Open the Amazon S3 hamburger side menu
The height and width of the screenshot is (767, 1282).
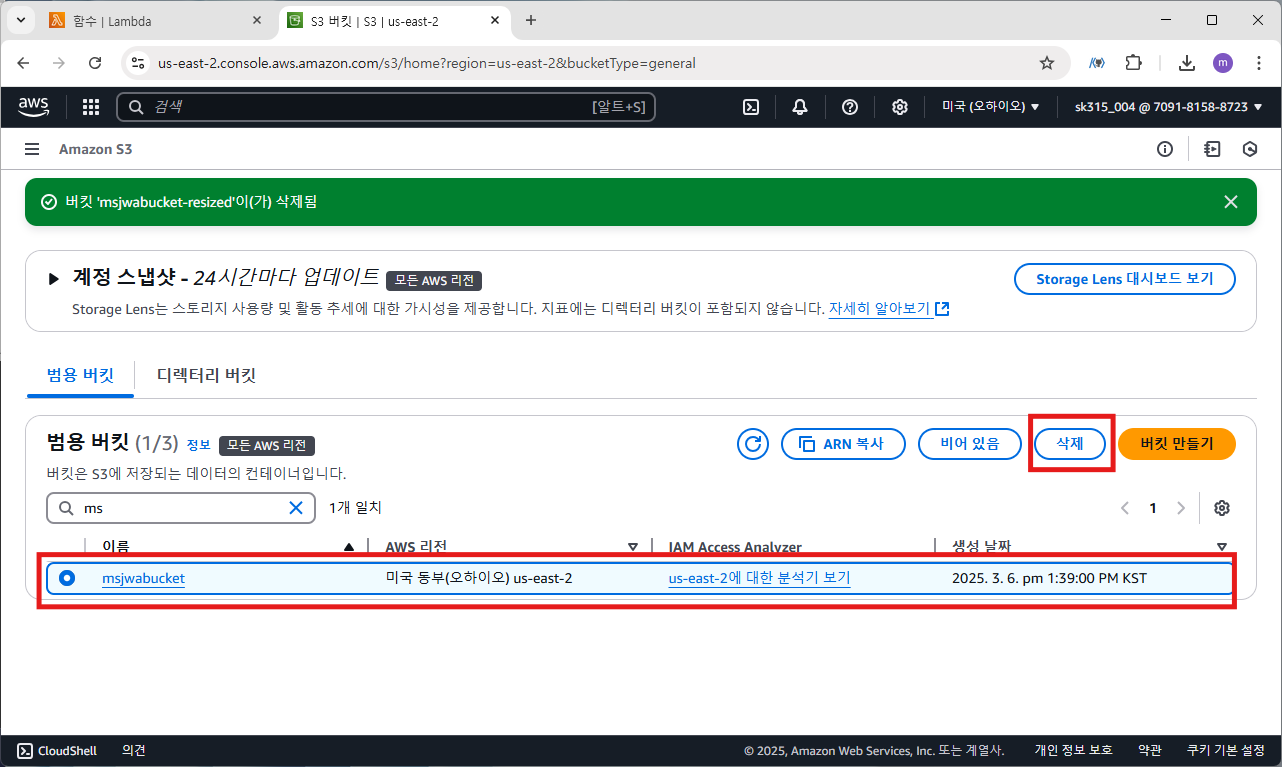click(32, 149)
